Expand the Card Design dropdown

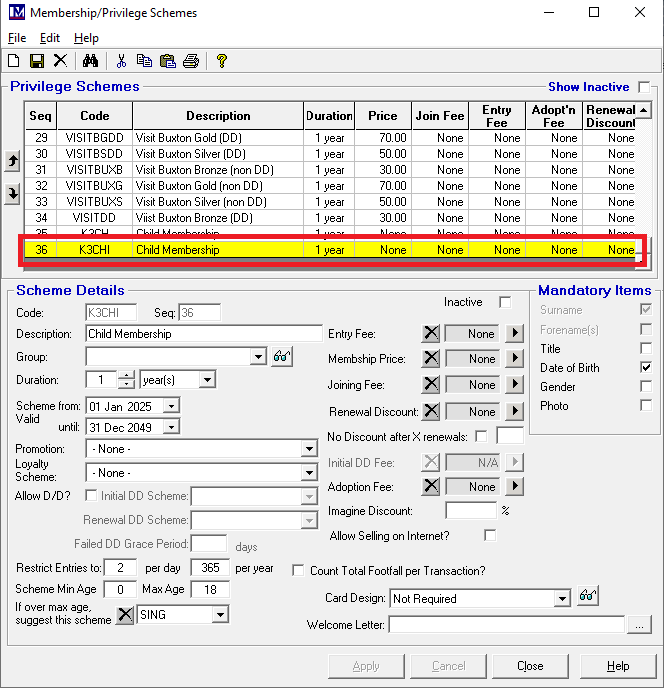[x=562, y=598]
